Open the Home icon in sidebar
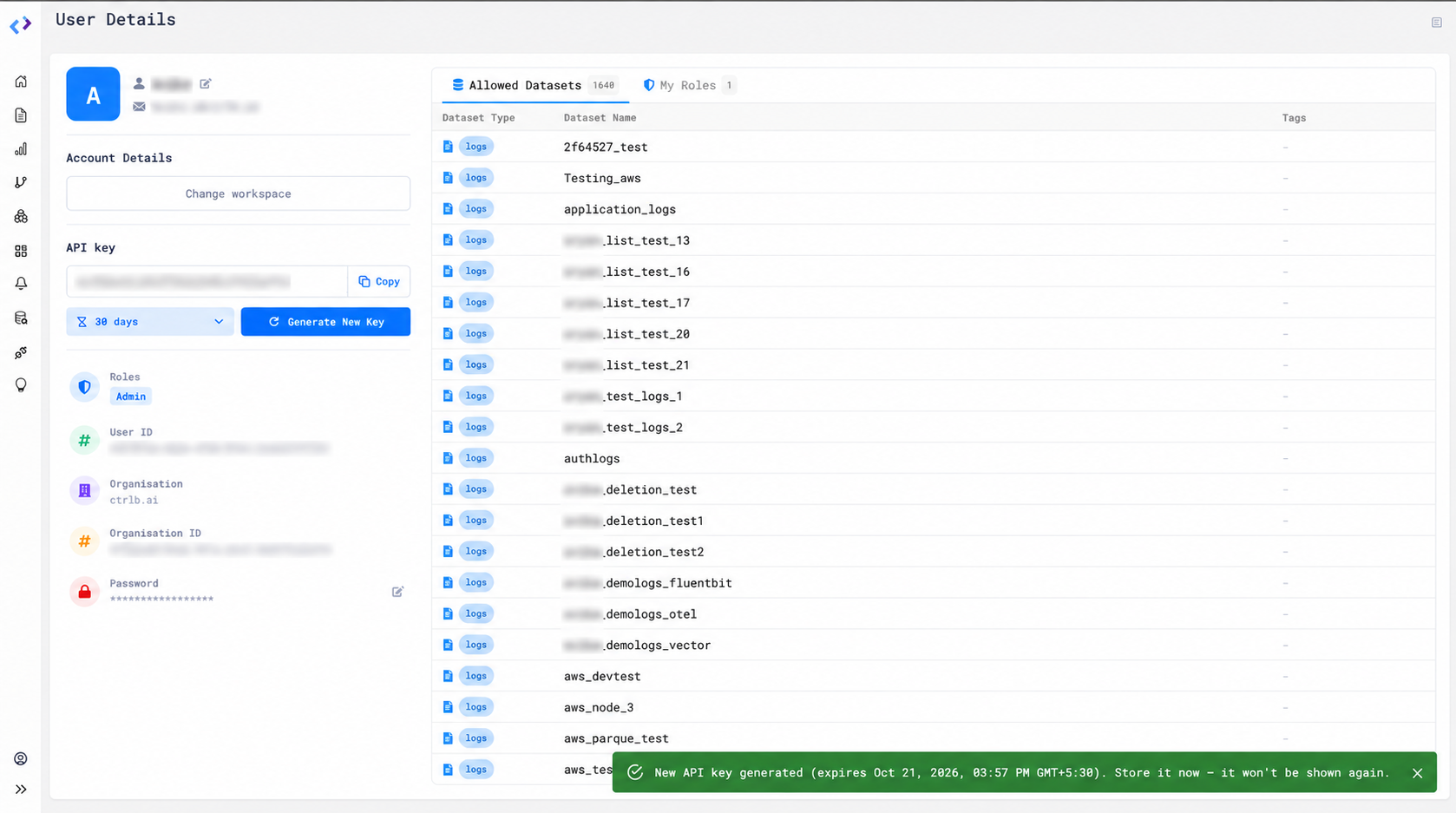The image size is (1456, 813). pos(21,82)
